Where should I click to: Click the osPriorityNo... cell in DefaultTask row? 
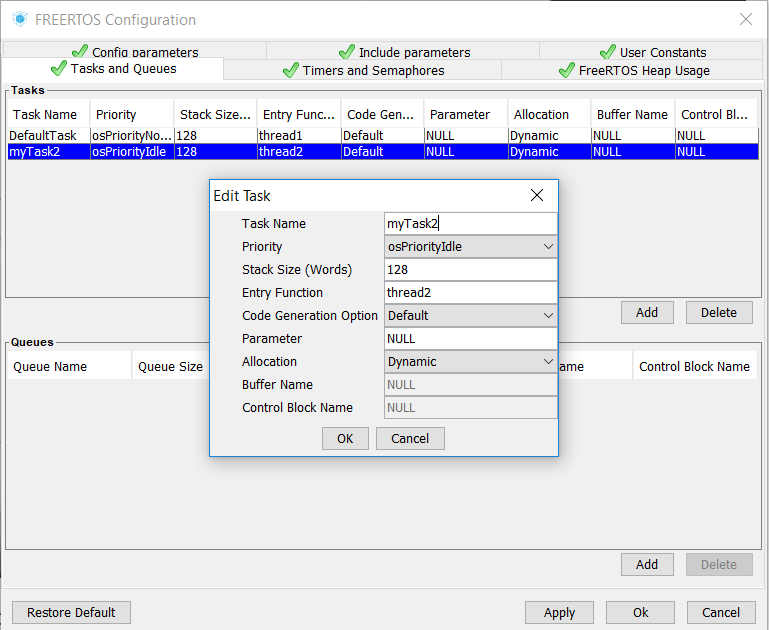pos(132,136)
